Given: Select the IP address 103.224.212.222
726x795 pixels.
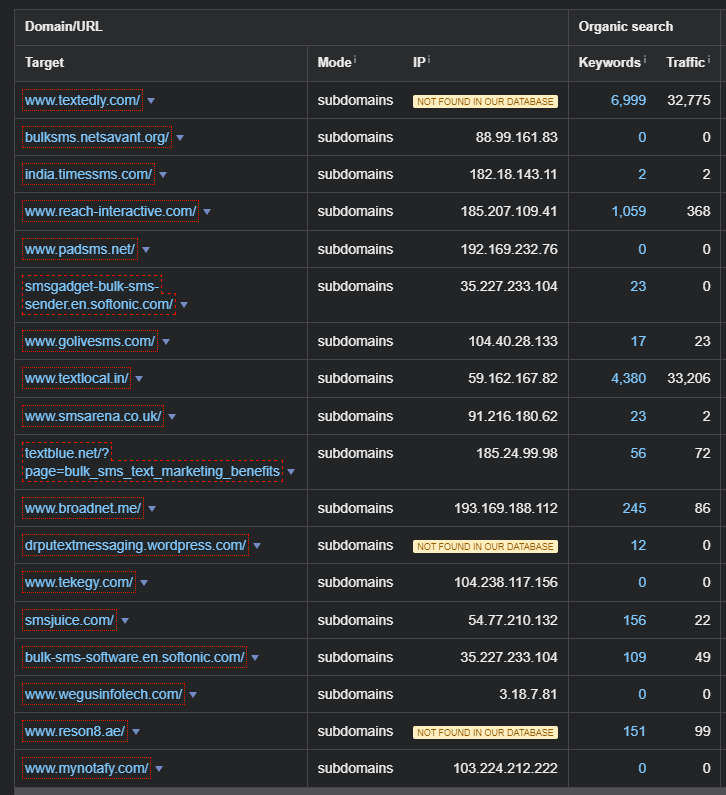Looking at the screenshot, I should click(x=505, y=769).
